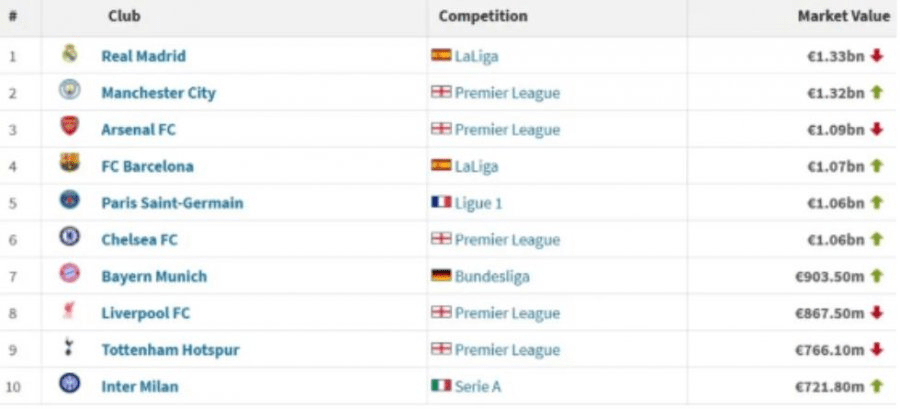
Task: Click the Inter Milan club crest
Action: (x=69, y=384)
